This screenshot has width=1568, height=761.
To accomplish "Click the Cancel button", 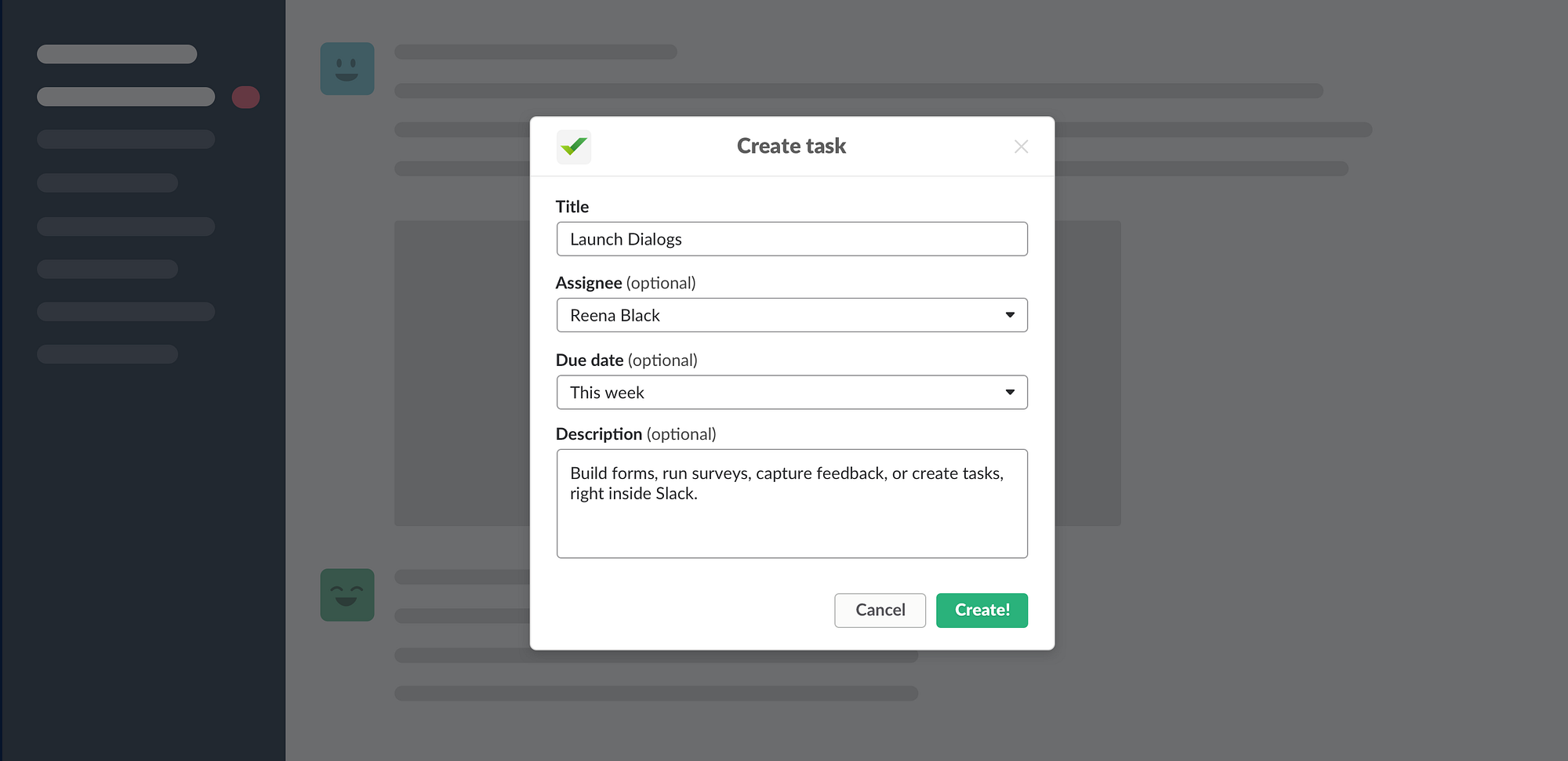I will tap(880, 610).
